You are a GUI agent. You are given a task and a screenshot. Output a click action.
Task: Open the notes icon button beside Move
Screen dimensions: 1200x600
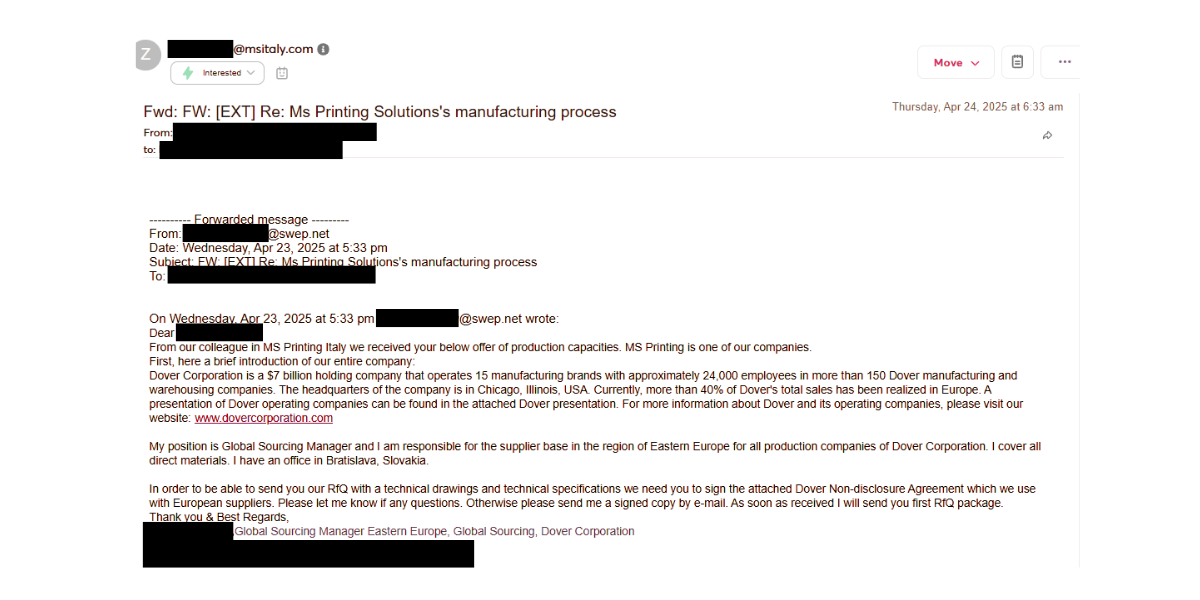(x=1017, y=62)
